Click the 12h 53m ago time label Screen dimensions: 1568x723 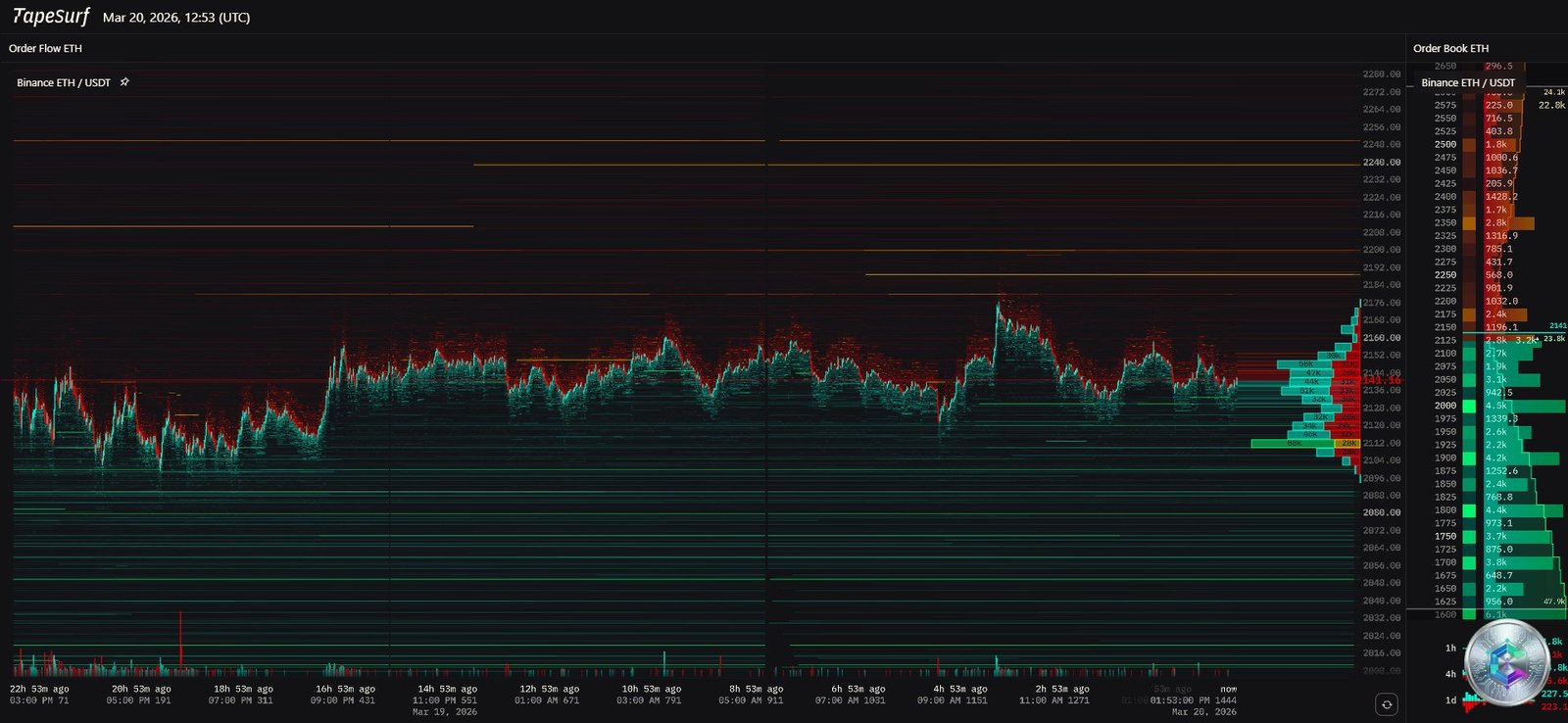pos(549,689)
